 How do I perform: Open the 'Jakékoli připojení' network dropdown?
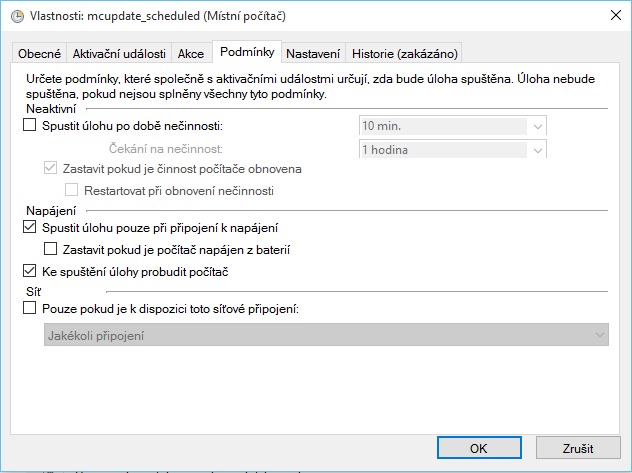point(599,335)
